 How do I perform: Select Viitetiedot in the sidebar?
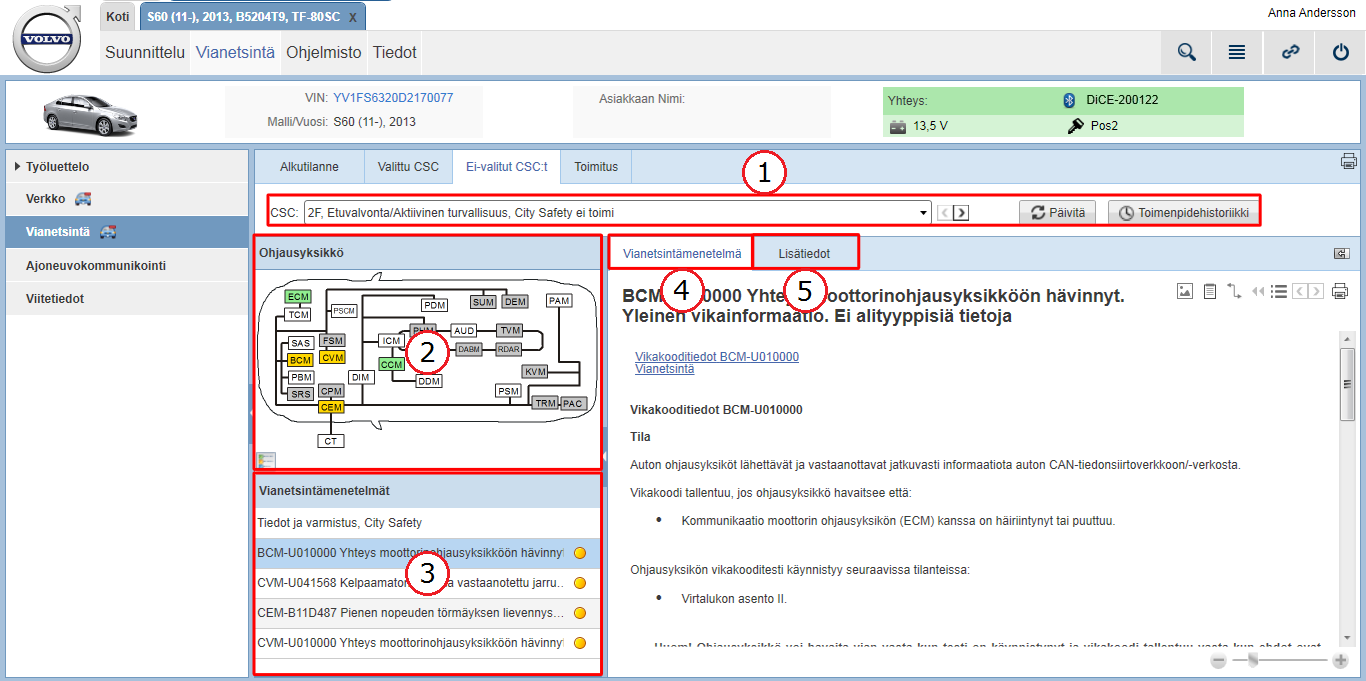(x=127, y=298)
